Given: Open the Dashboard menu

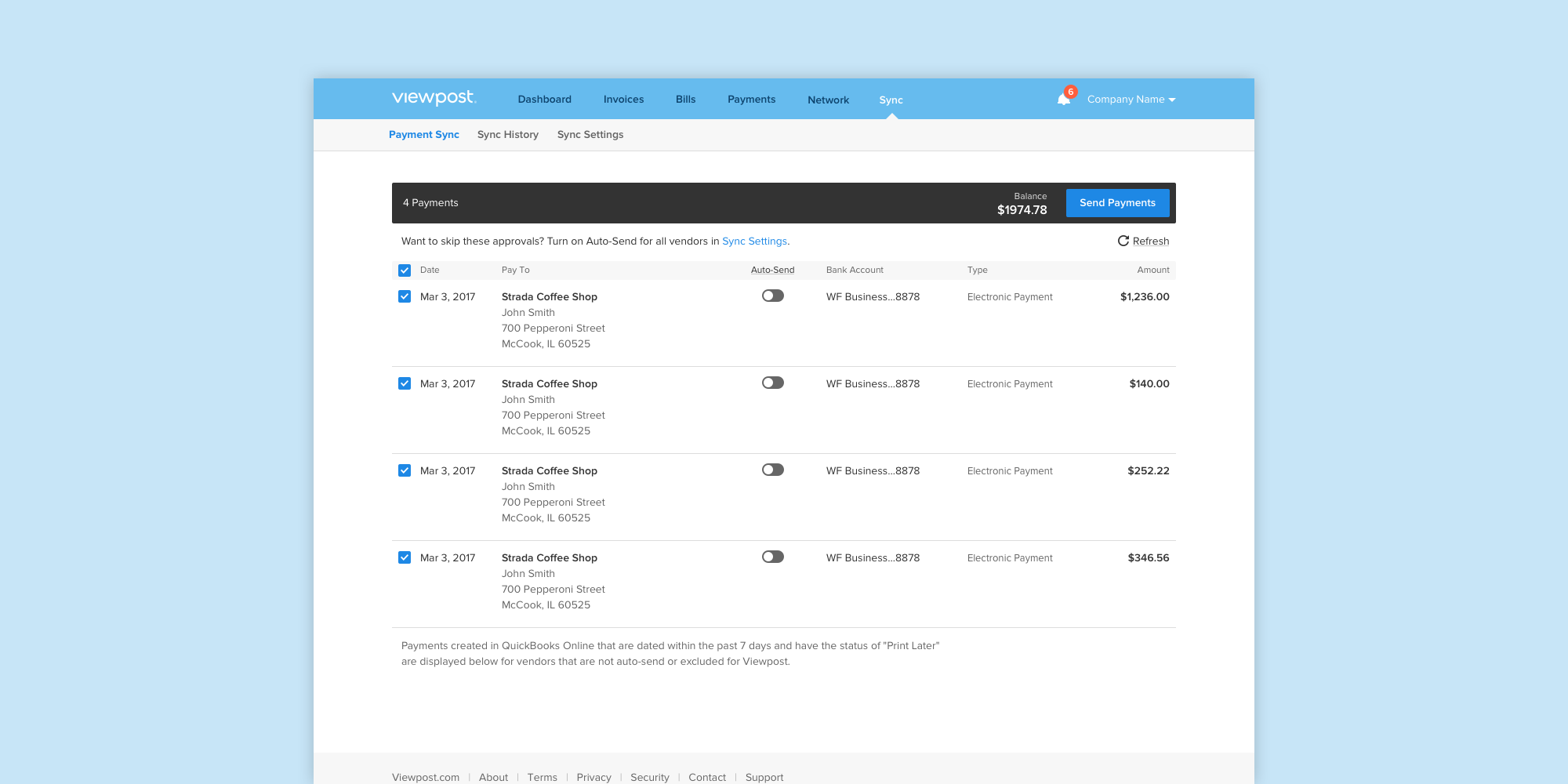Looking at the screenshot, I should click(x=545, y=100).
